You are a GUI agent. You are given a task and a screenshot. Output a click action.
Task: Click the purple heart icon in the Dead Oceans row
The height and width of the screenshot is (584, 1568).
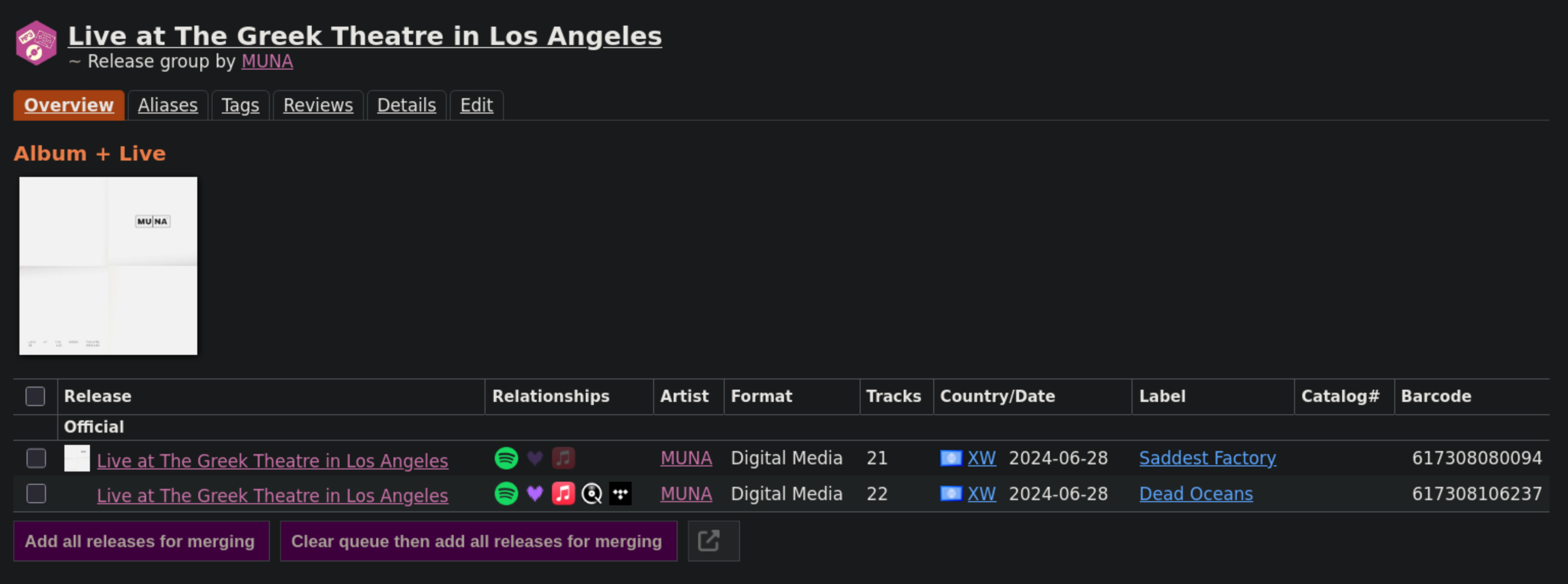tap(535, 493)
